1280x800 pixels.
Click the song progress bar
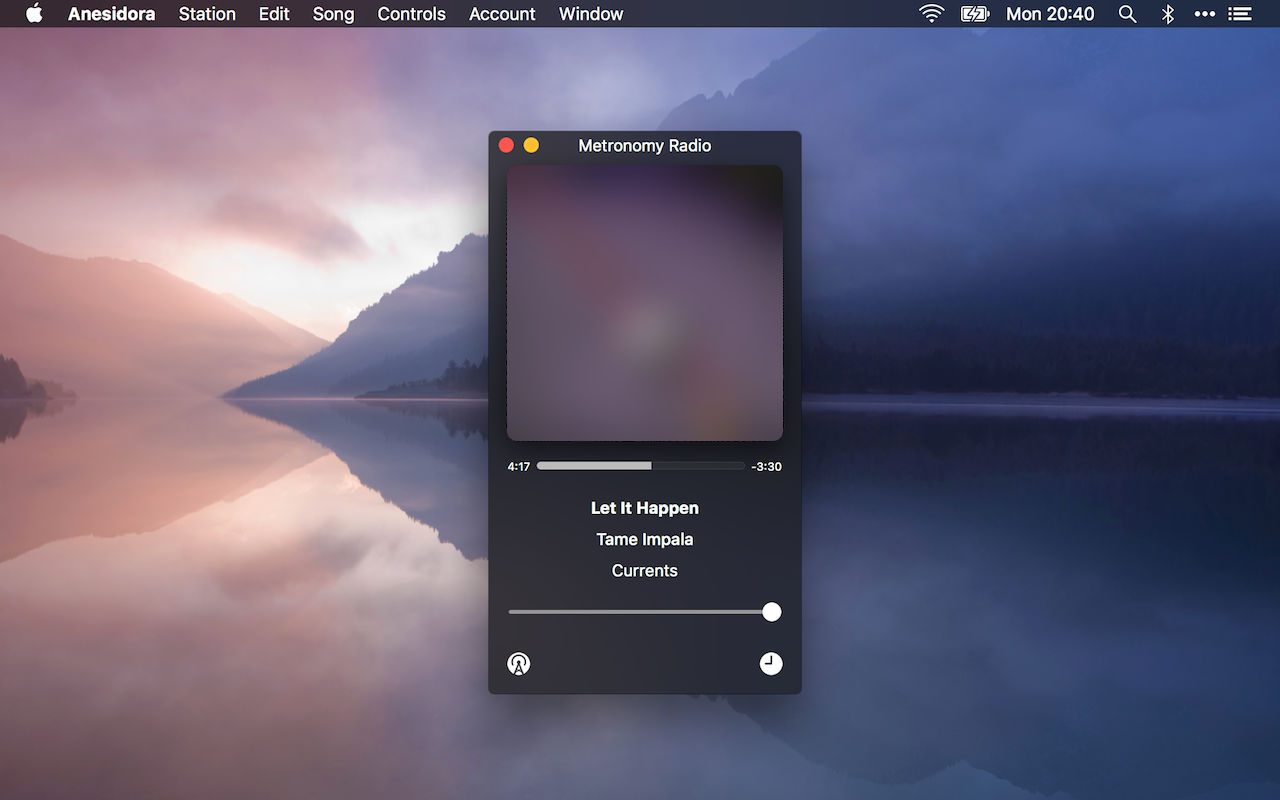[x=641, y=466]
